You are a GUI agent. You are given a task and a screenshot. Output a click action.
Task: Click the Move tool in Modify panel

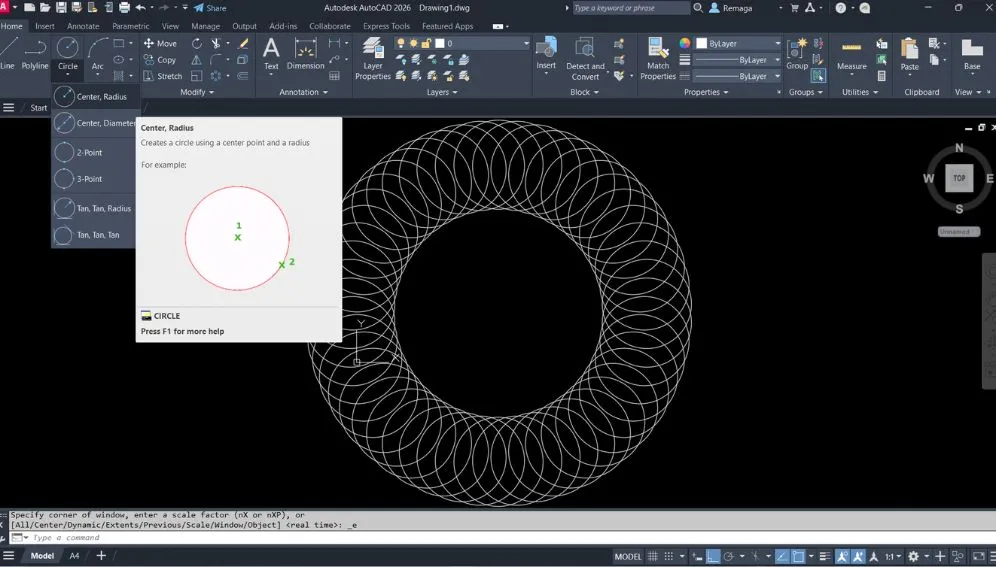159,43
